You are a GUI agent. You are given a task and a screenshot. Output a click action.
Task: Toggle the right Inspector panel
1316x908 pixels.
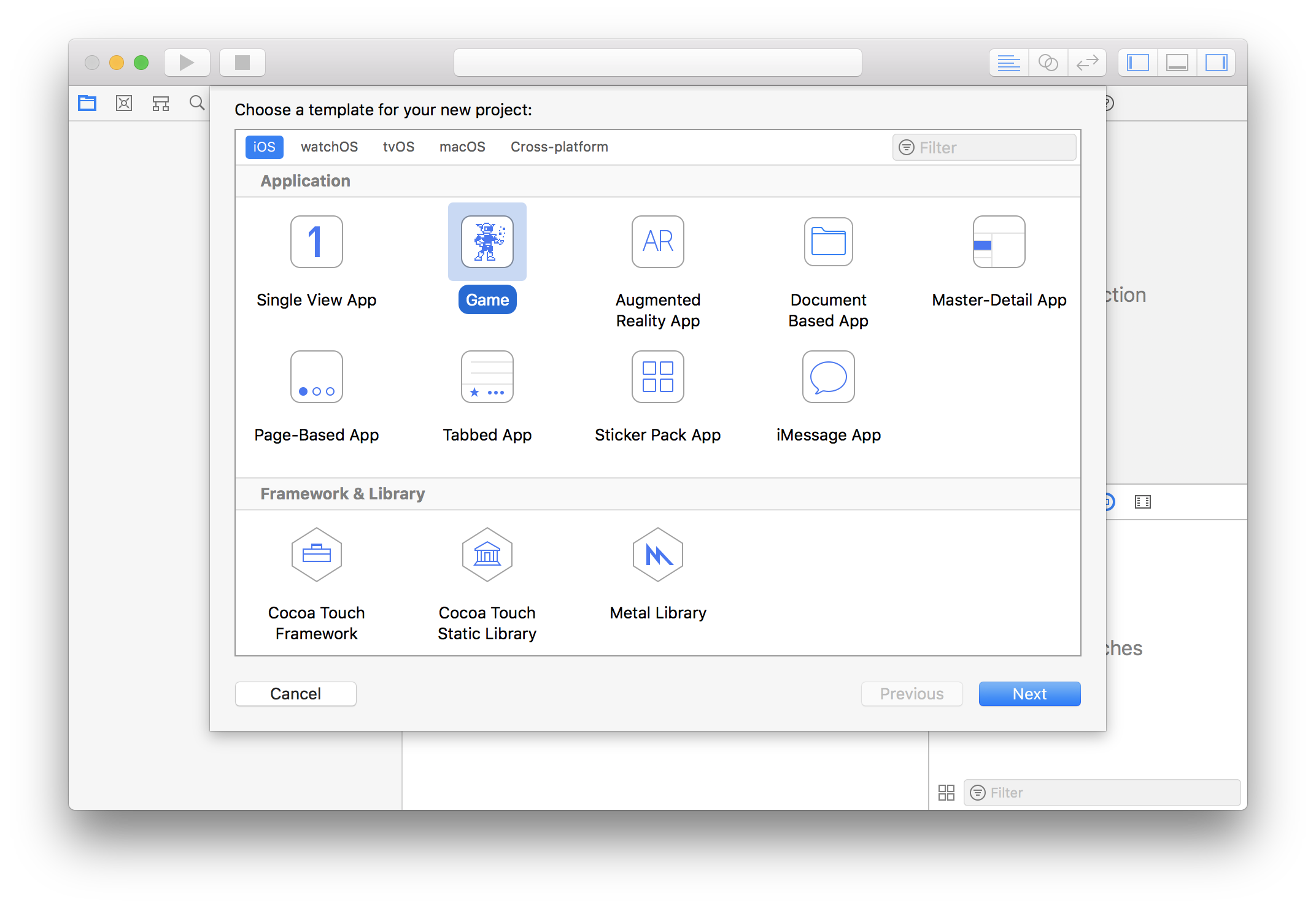pyautogui.click(x=1216, y=62)
